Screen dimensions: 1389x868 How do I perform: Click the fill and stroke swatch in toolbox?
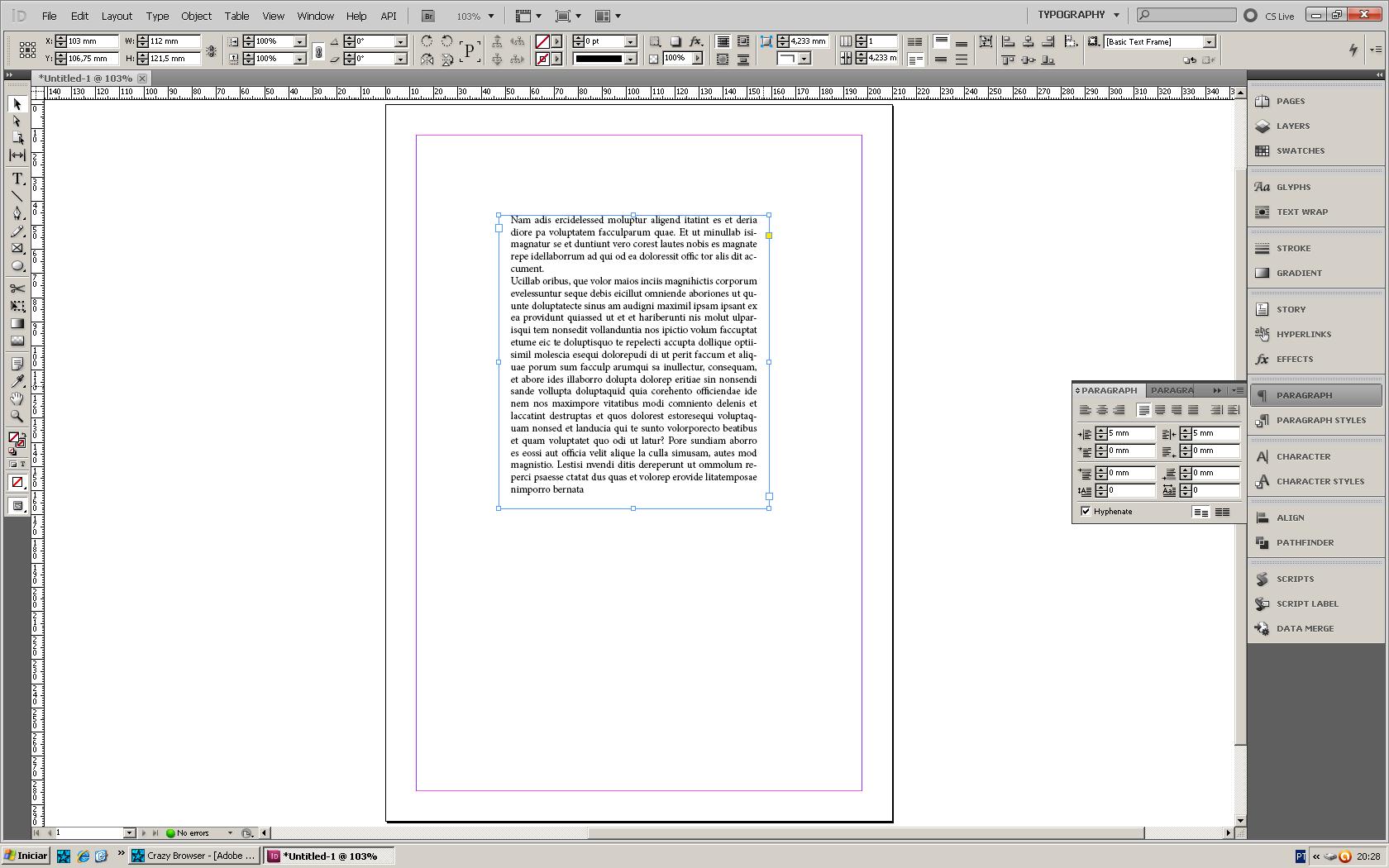coord(16,439)
